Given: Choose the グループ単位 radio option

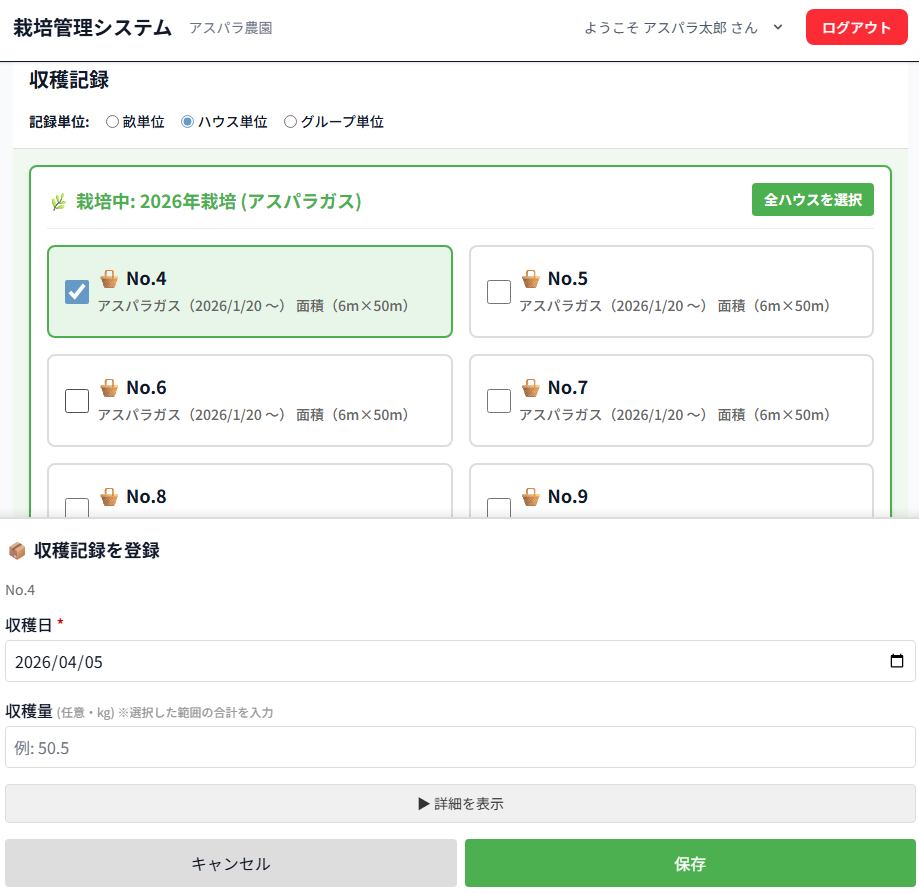Looking at the screenshot, I should [290, 122].
